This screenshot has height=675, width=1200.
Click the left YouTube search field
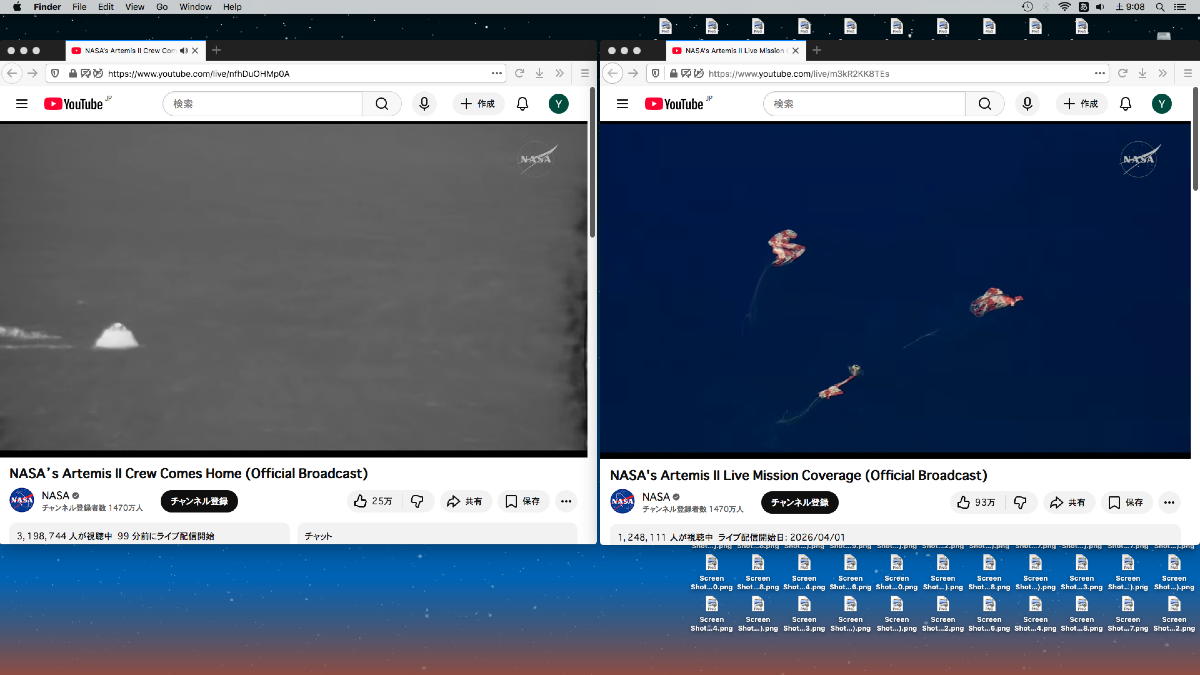[263, 103]
